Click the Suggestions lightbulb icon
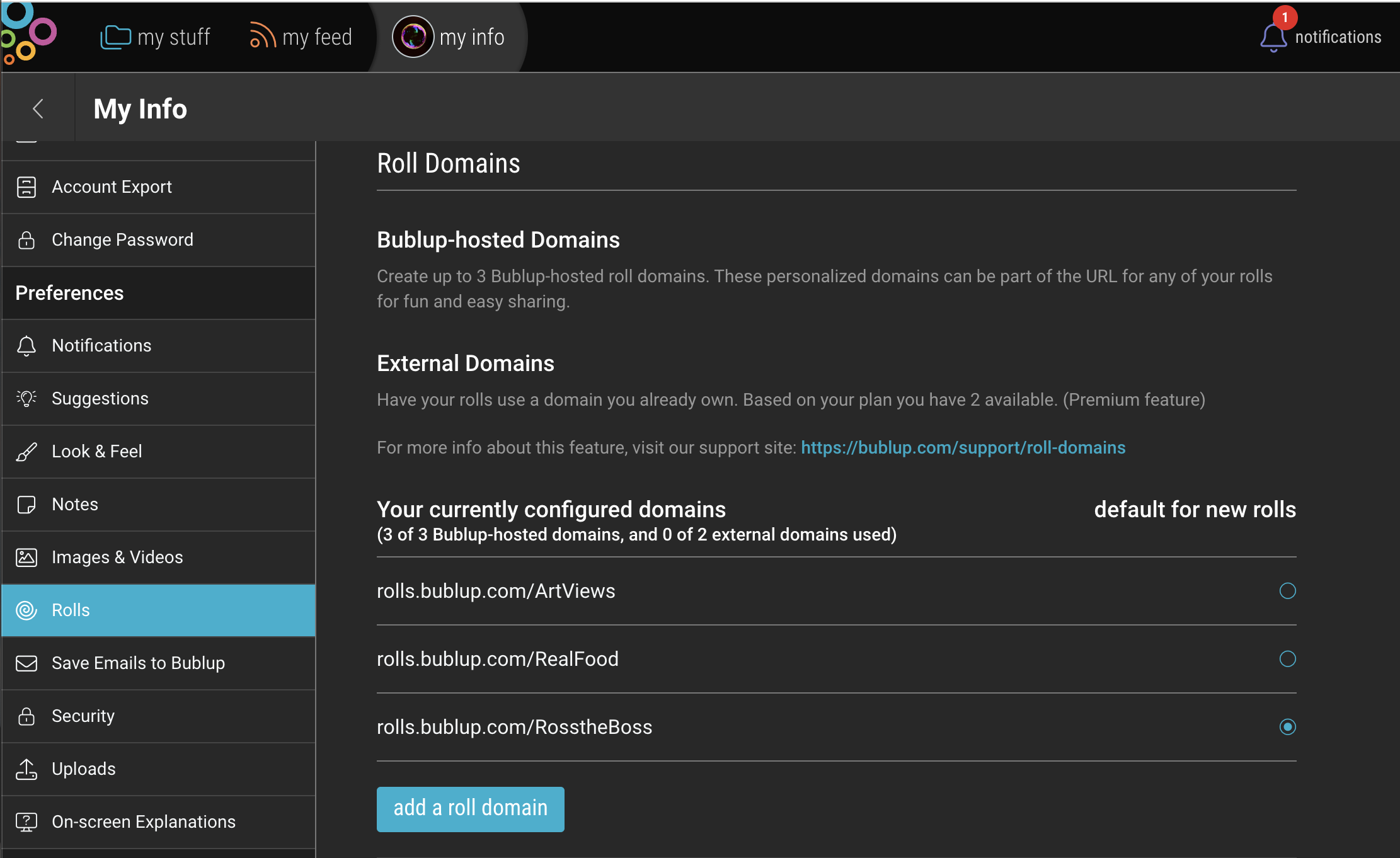The height and width of the screenshot is (858, 1400). (26, 399)
